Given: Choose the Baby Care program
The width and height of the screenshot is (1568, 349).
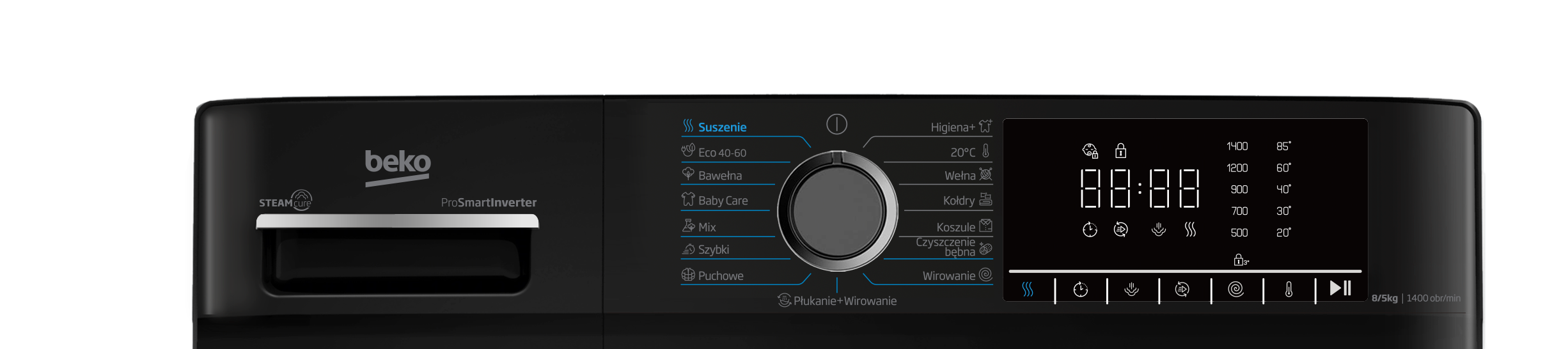Looking at the screenshot, I should 723,201.
